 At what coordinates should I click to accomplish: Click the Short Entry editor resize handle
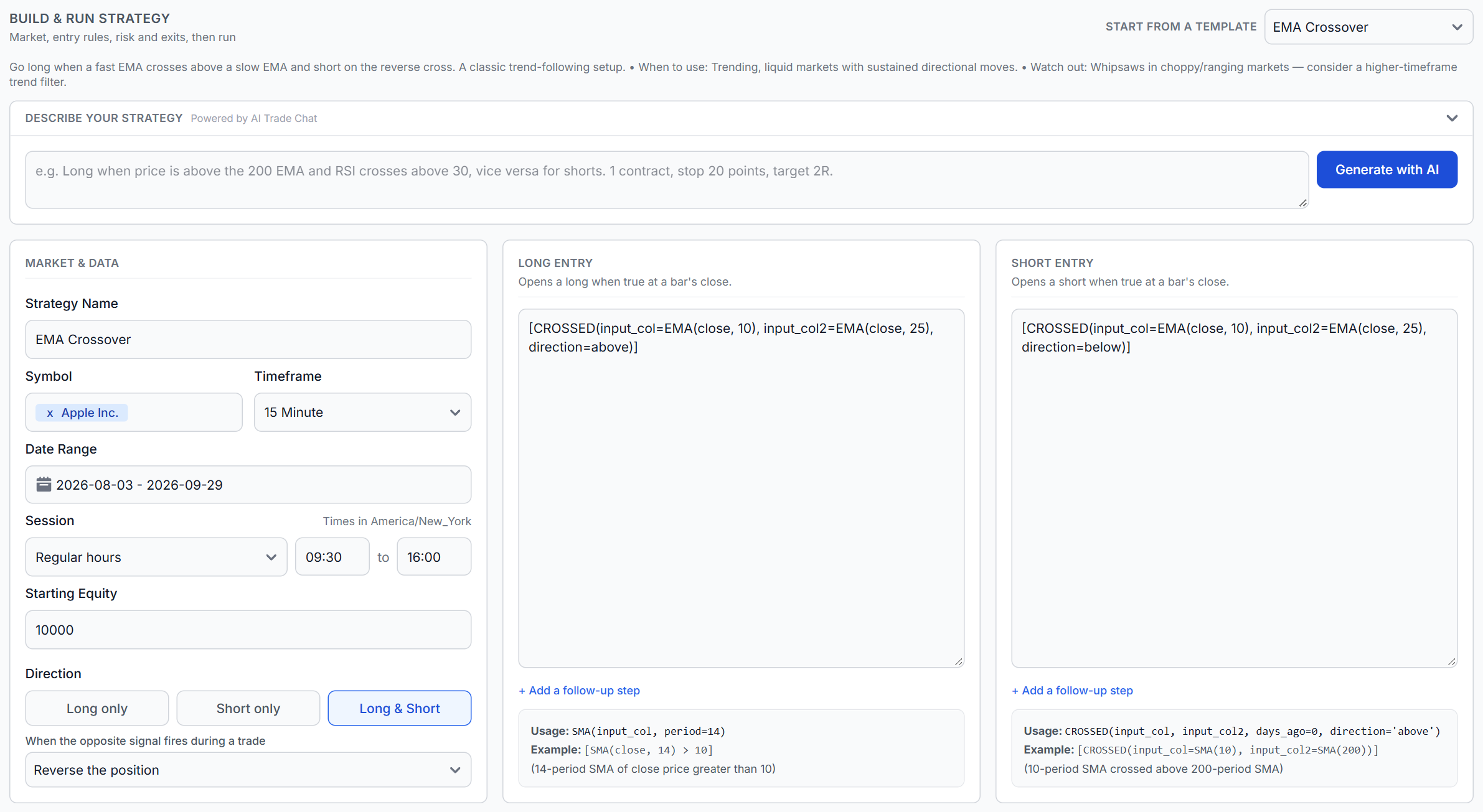point(1452,662)
